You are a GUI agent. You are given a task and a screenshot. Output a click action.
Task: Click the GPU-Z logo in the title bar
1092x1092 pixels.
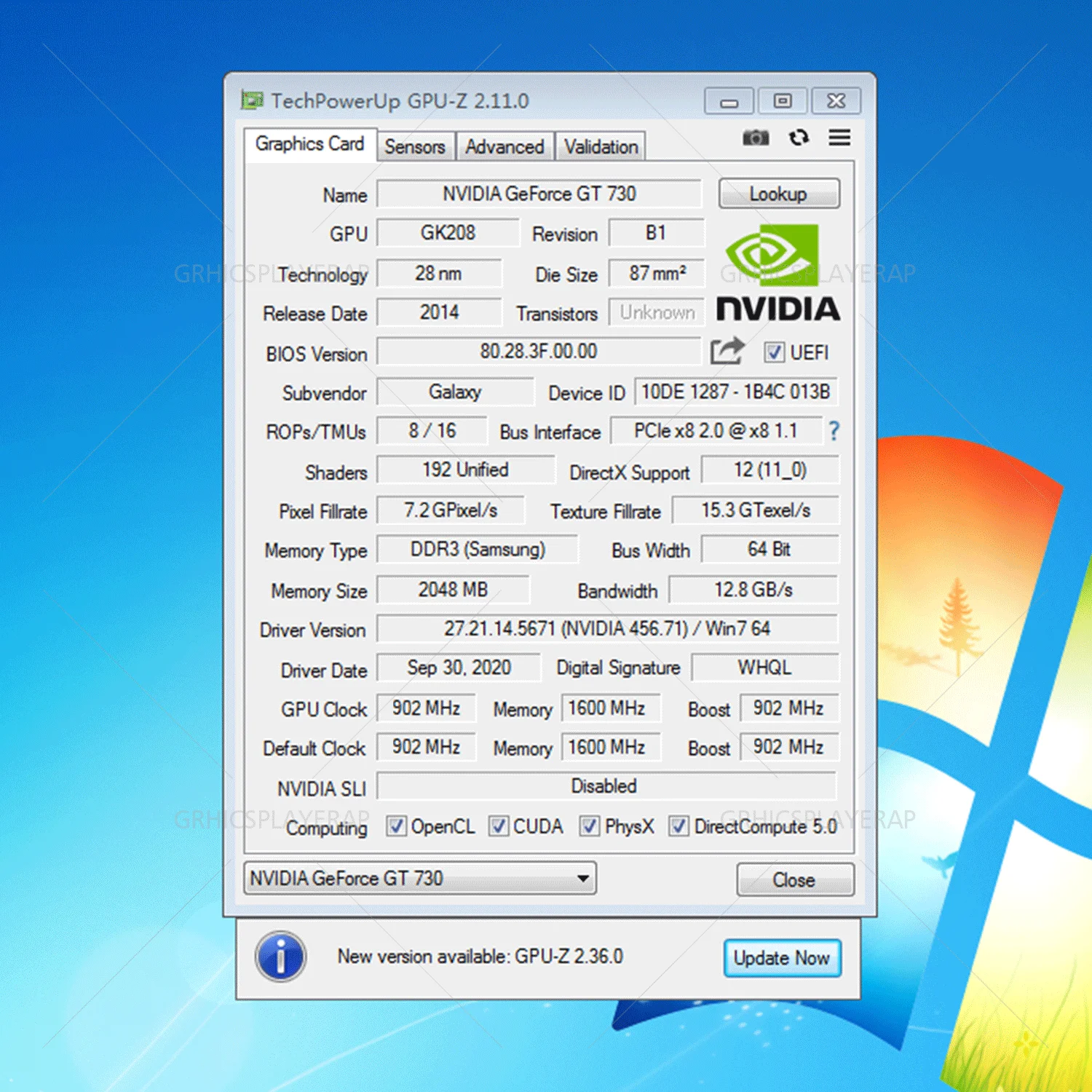pyautogui.click(x=251, y=101)
